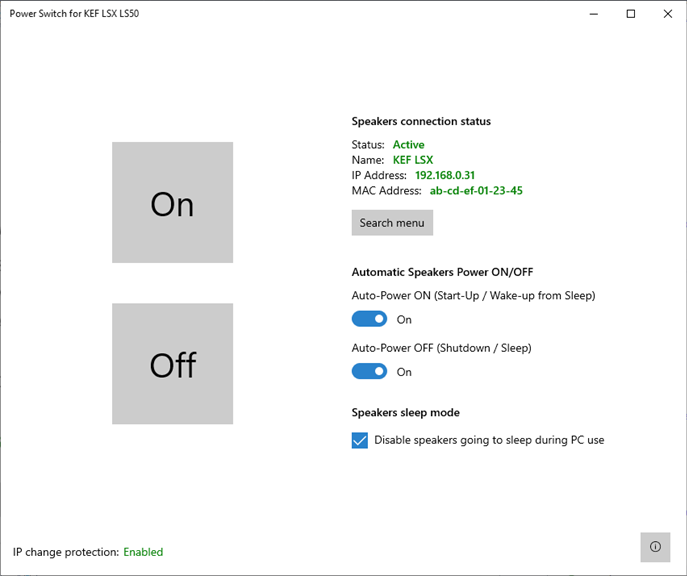Maximize the Power Switch window

coord(631,14)
